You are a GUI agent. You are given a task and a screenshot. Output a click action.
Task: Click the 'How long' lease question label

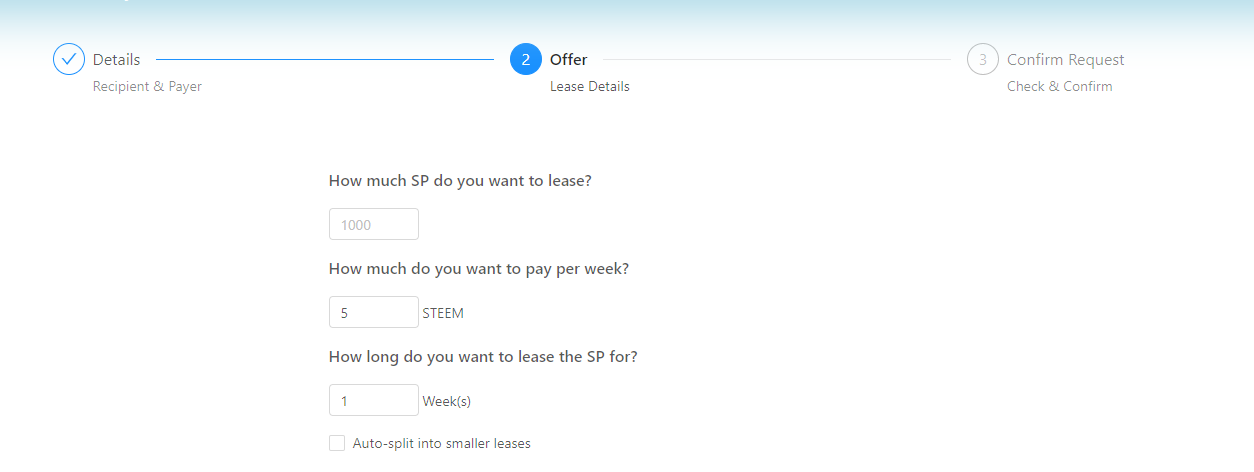(x=483, y=357)
